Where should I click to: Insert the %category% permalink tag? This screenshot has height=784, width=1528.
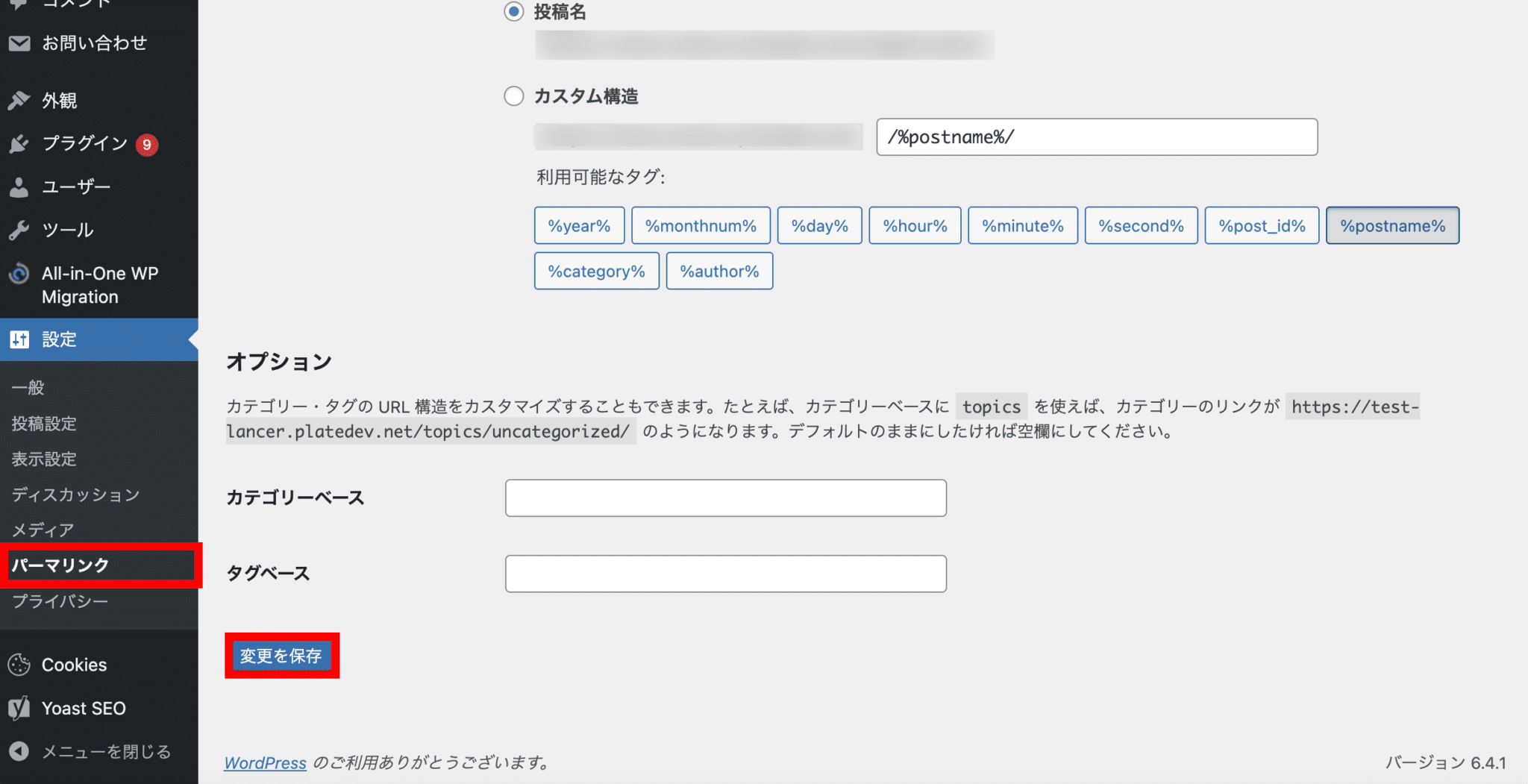(x=596, y=271)
